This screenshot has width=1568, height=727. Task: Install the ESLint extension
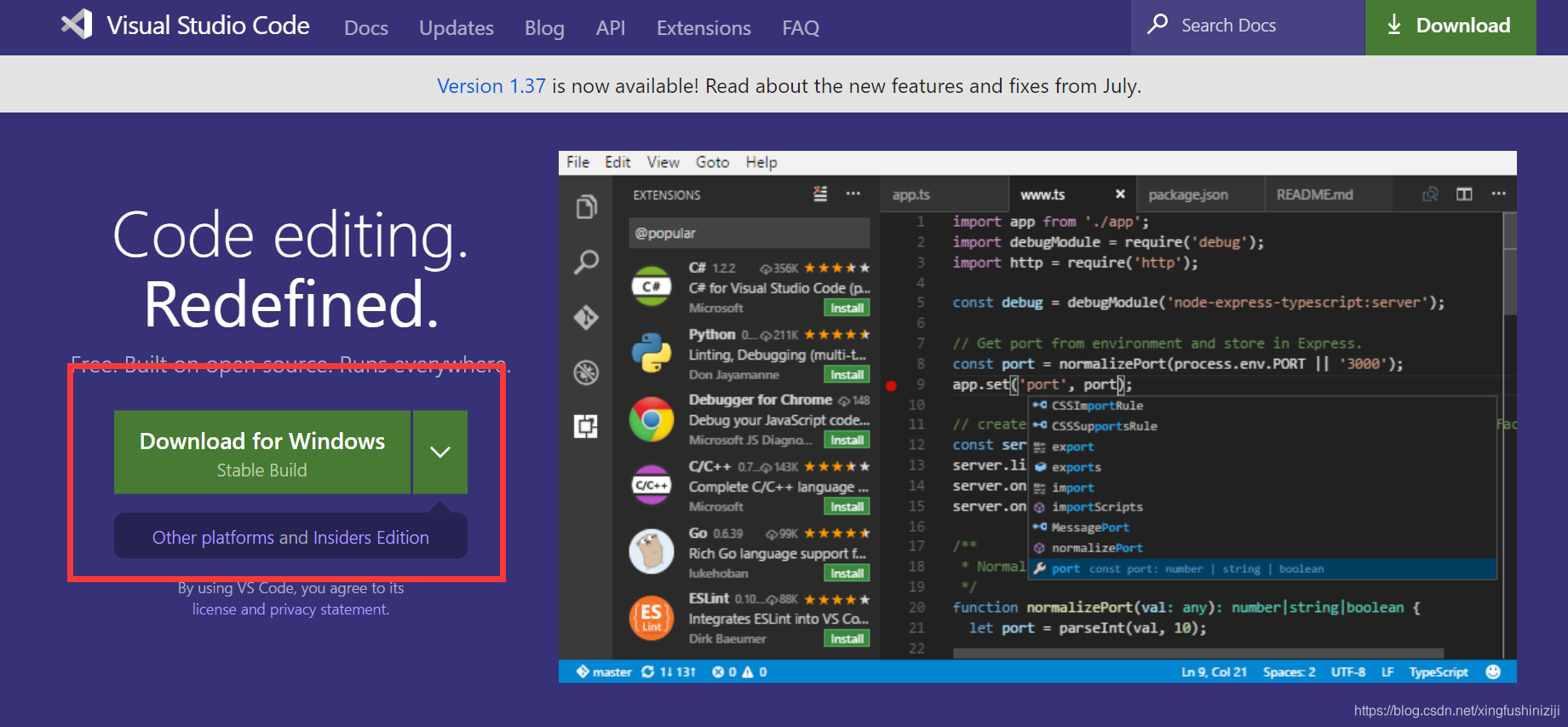click(847, 638)
